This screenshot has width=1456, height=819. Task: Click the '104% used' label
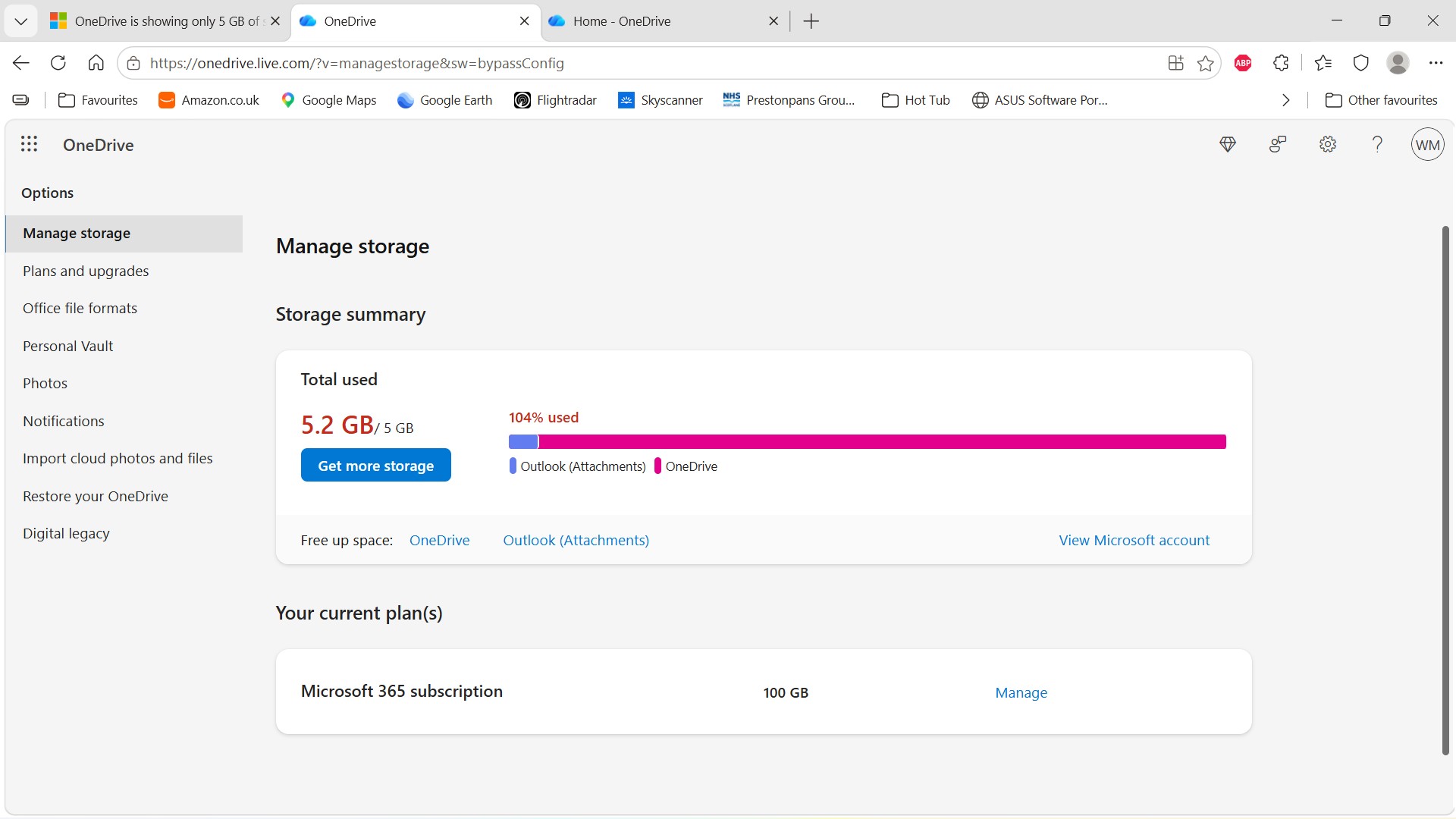(544, 417)
